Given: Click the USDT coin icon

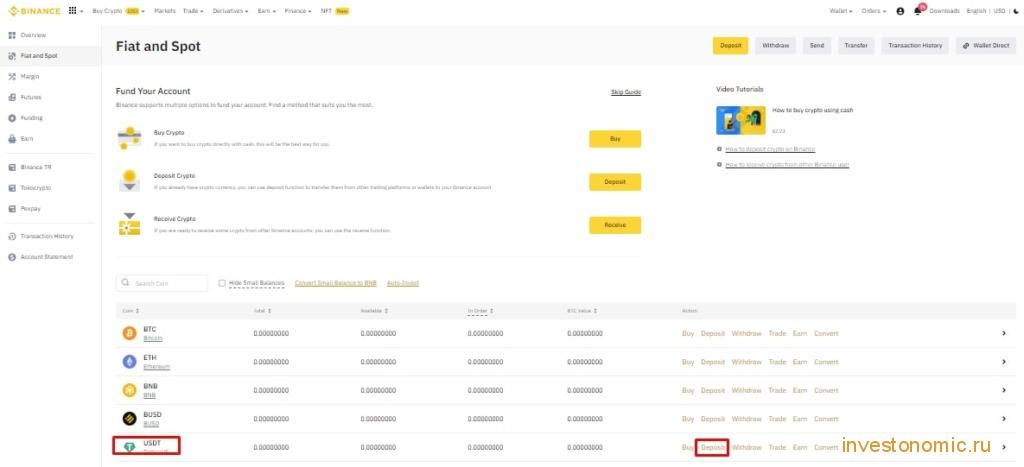Looking at the screenshot, I should tap(130, 447).
